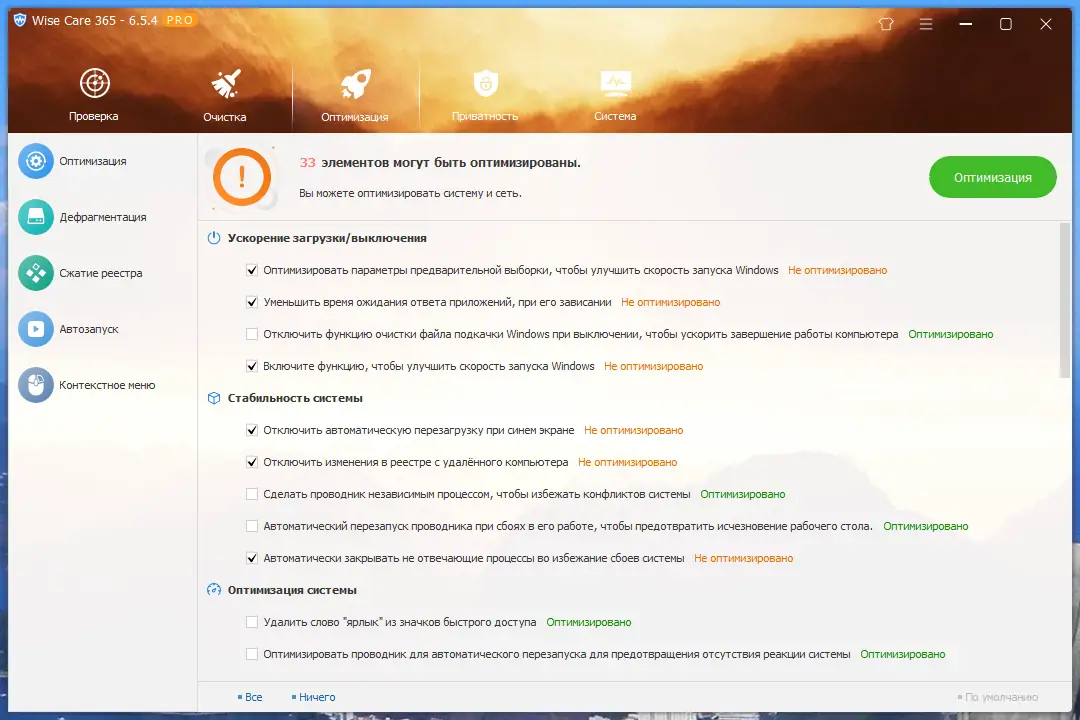The image size is (1080, 720).
Task: Click the power icon beside Ускорение загрузки/выключения
Action: tap(214, 238)
